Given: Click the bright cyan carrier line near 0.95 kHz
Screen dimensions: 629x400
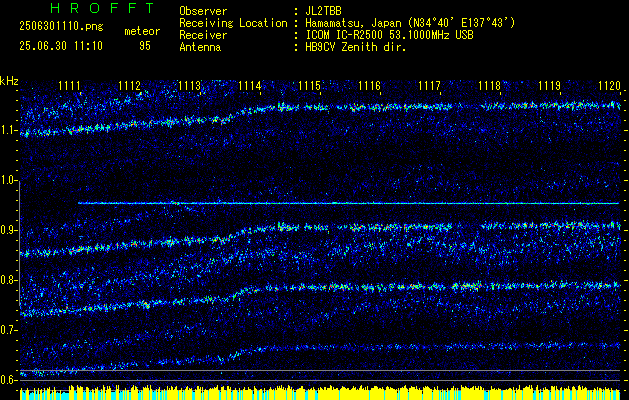Looking at the screenshot, I should 348,203.
